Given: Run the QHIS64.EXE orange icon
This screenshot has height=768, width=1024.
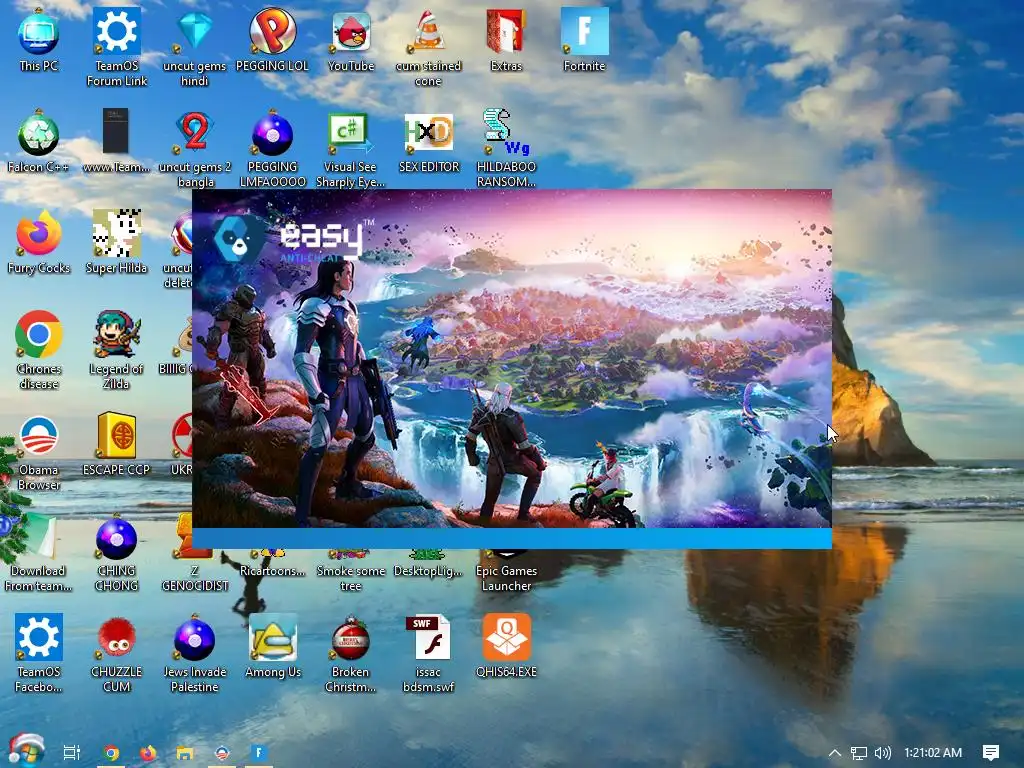Looking at the screenshot, I should [506, 647].
